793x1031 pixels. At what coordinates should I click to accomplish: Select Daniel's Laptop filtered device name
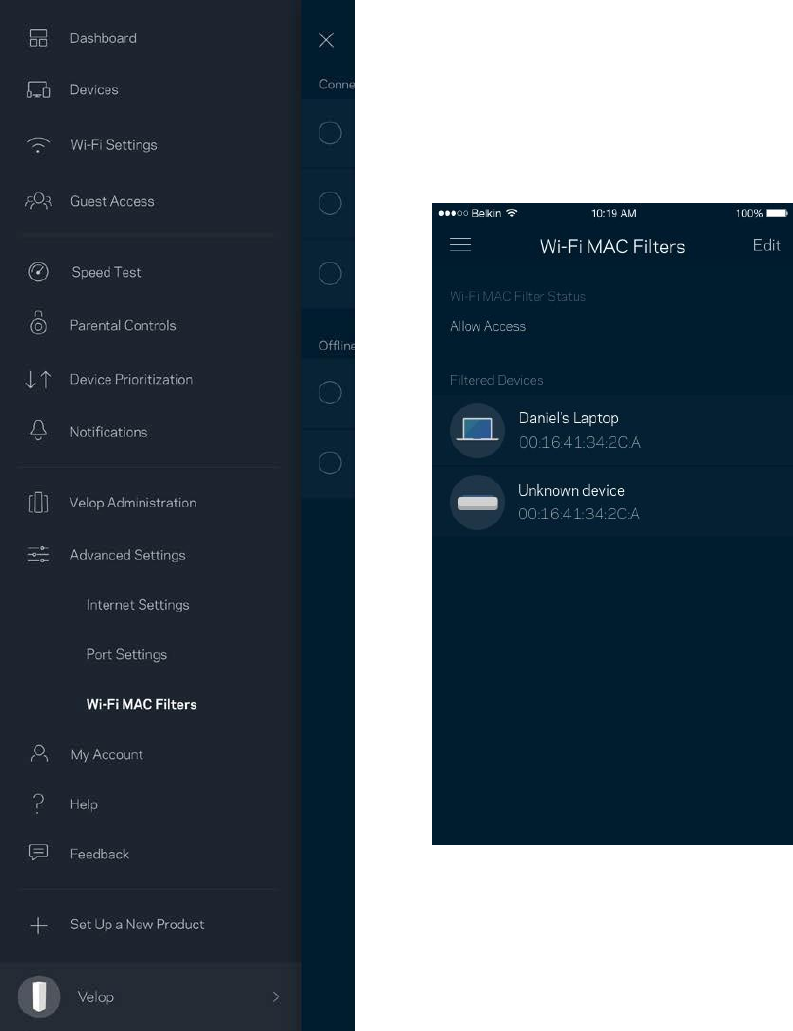pos(568,418)
